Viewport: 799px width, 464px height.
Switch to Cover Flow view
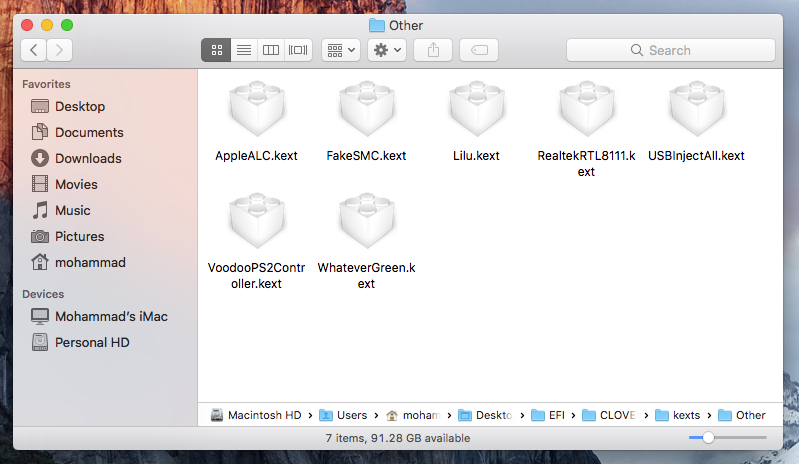(x=298, y=50)
